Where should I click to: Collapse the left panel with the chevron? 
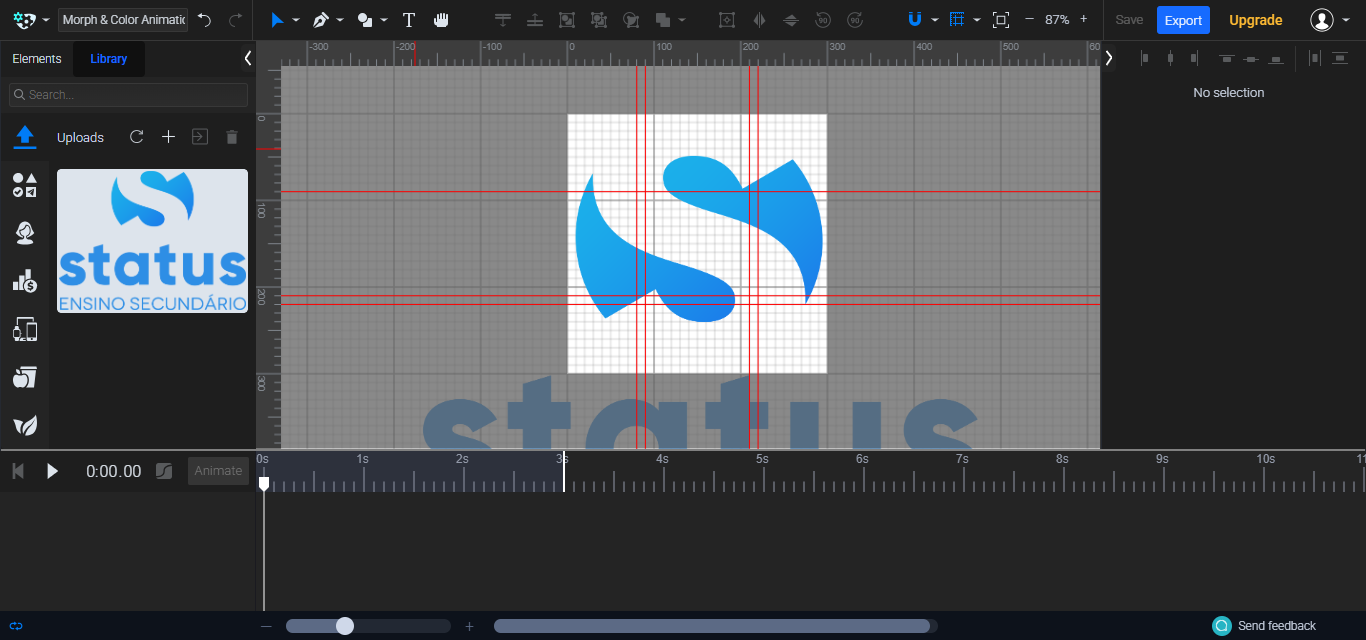coord(247,58)
